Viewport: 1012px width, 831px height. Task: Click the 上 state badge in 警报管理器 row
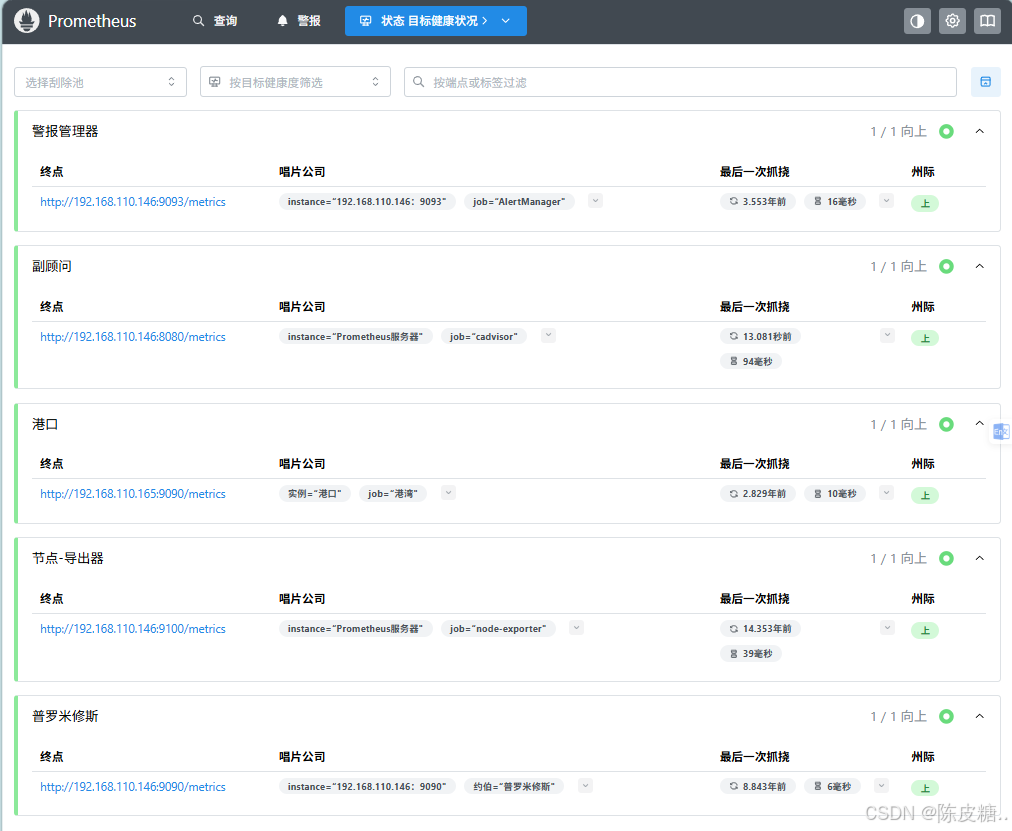(x=925, y=204)
